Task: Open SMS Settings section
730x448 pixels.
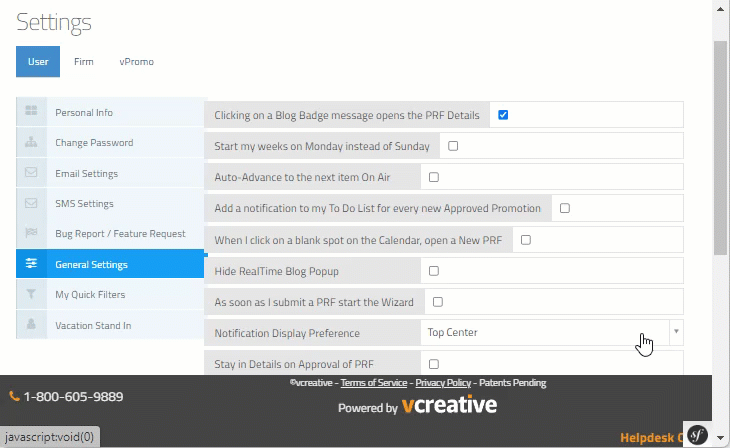Action: 110,204
